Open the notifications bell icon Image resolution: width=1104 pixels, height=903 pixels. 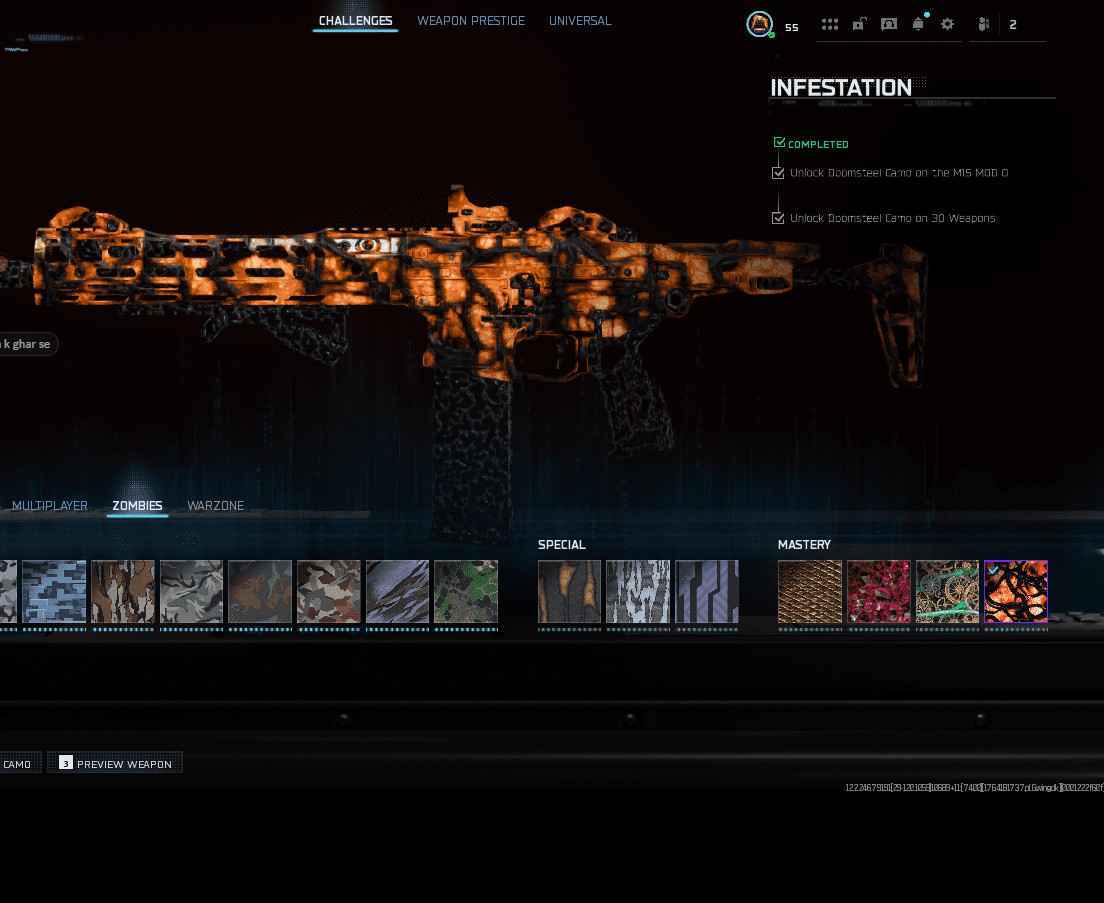919,24
